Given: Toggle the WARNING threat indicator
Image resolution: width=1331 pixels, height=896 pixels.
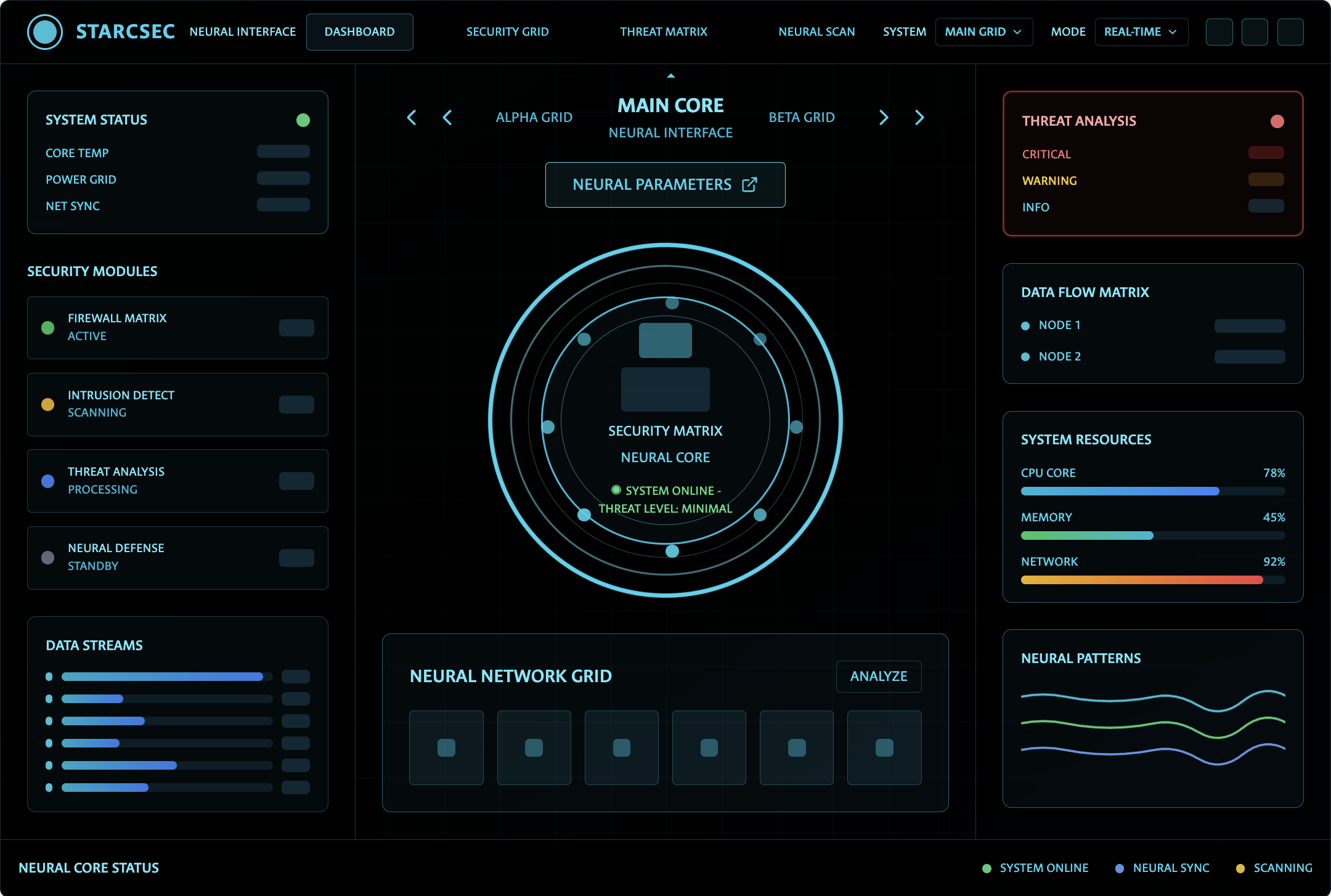Looking at the screenshot, I should (1266, 179).
